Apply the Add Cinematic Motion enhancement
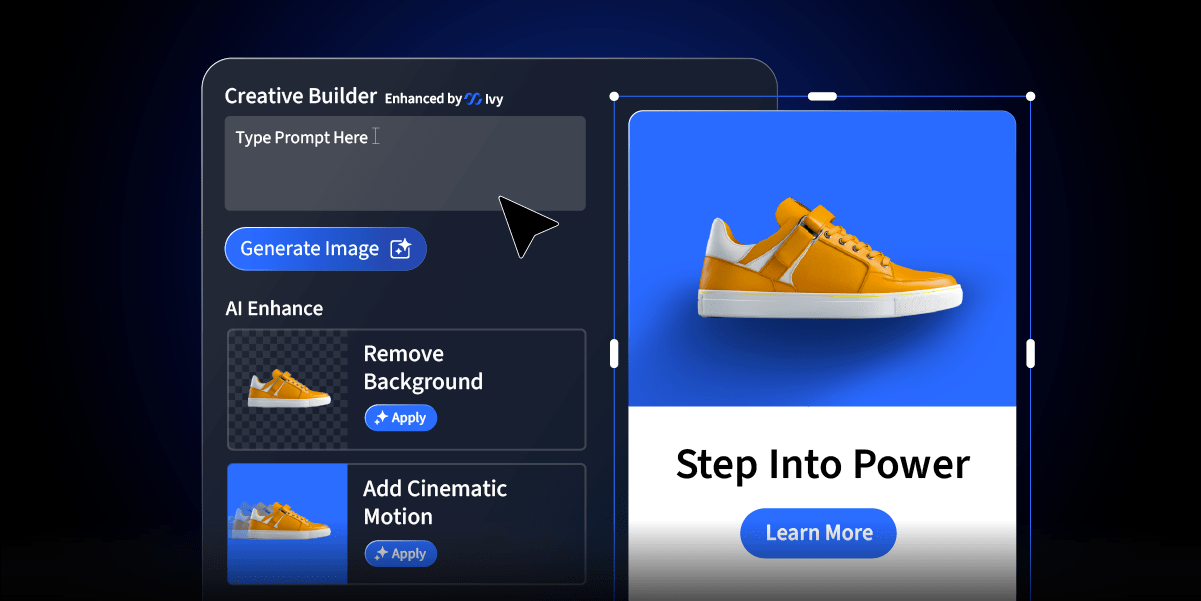This screenshot has width=1201, height=601. point(401,553)
